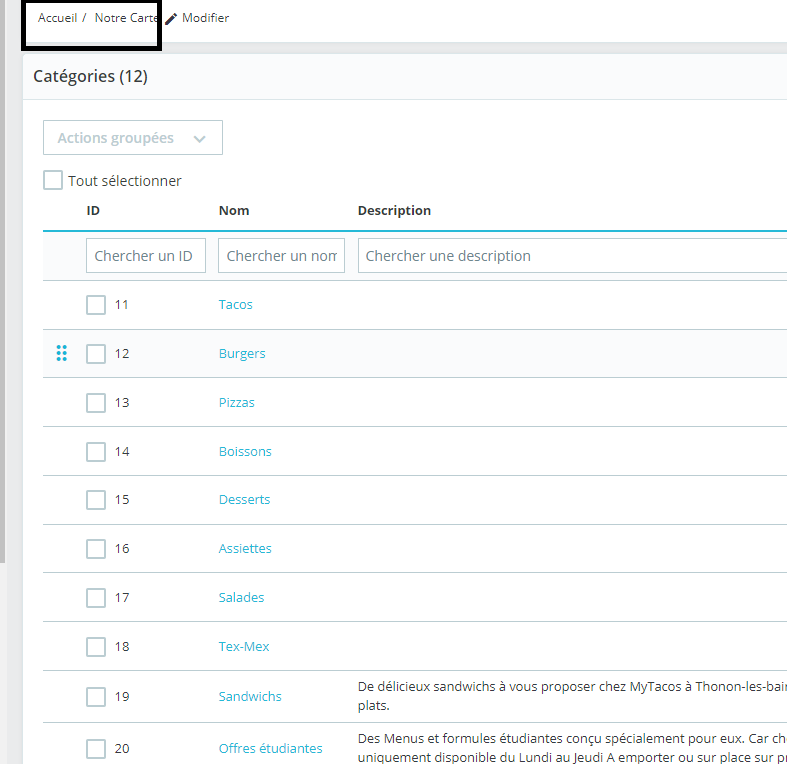The height and width of the screenshot is (764, 787).
Task: Open the Desserts category link
Action: [244, 500]
